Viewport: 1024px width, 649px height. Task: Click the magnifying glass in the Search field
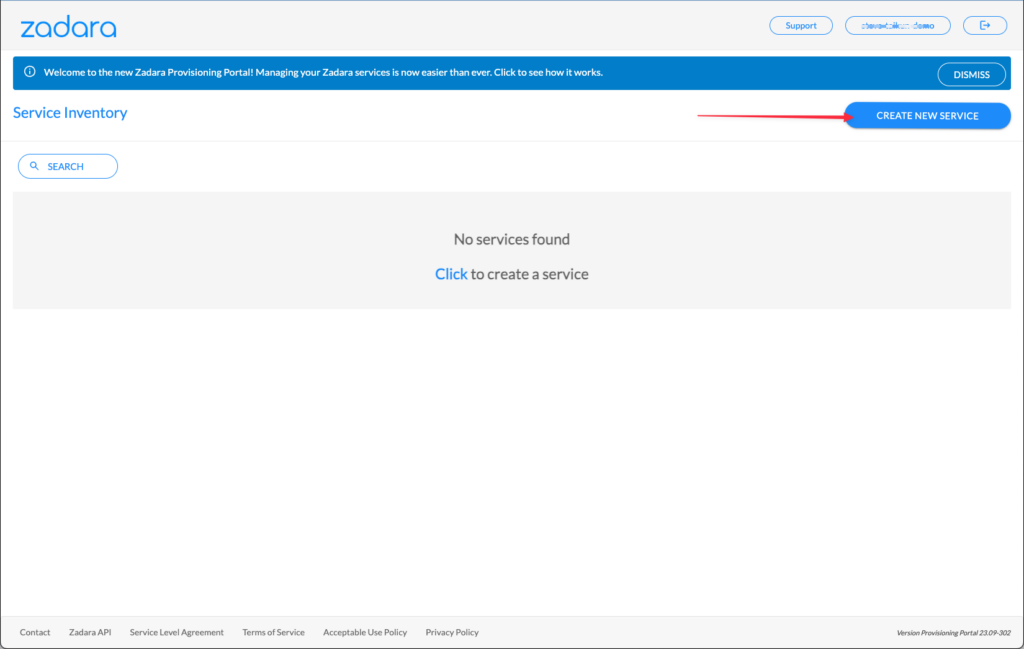coord(35,165)
